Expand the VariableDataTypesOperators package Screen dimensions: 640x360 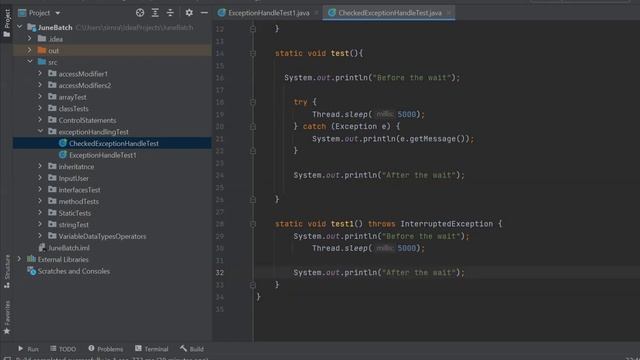pyautogui.click(x=40, y=236)
